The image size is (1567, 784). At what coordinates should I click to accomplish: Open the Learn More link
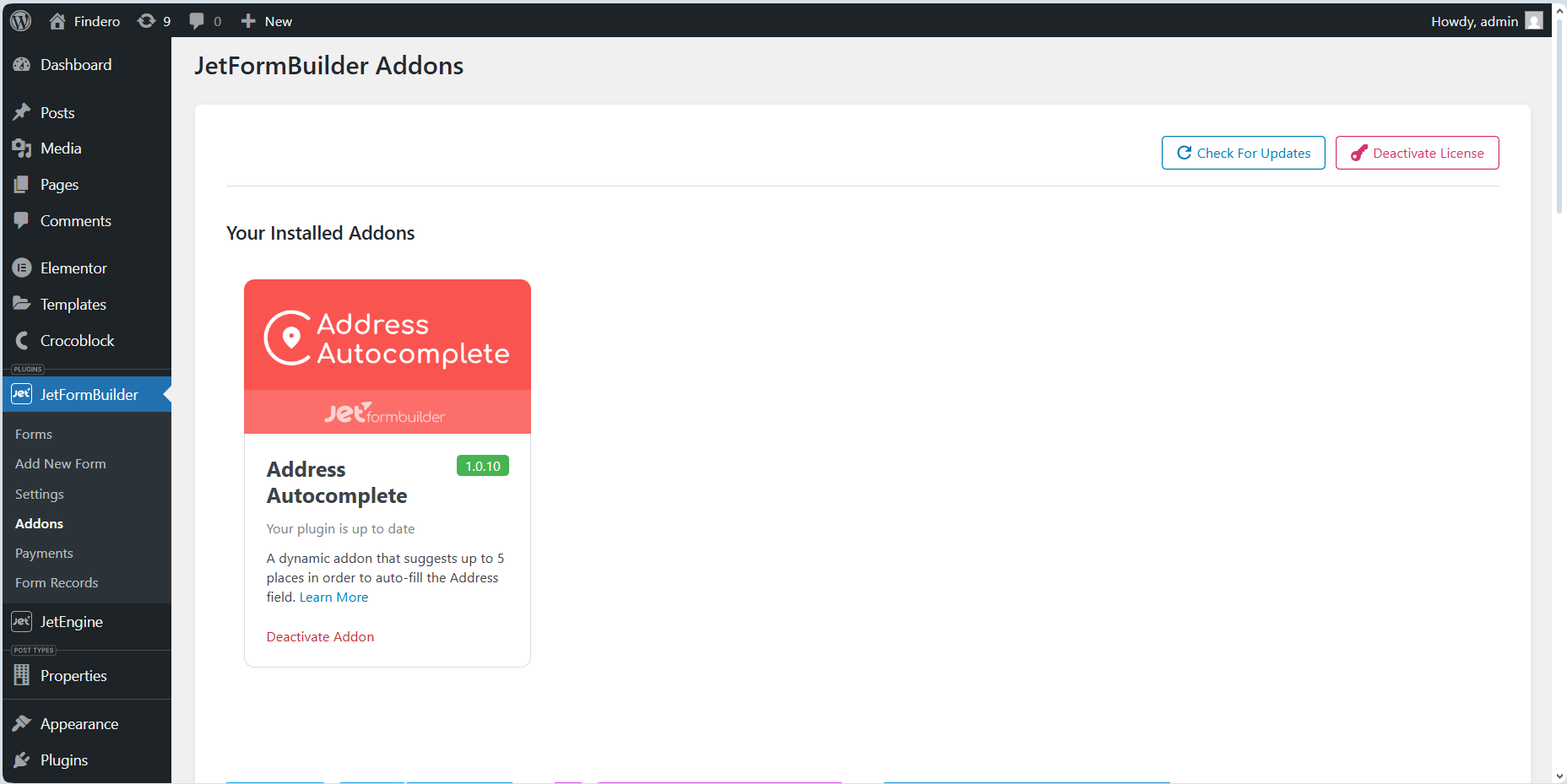[333, 597]
